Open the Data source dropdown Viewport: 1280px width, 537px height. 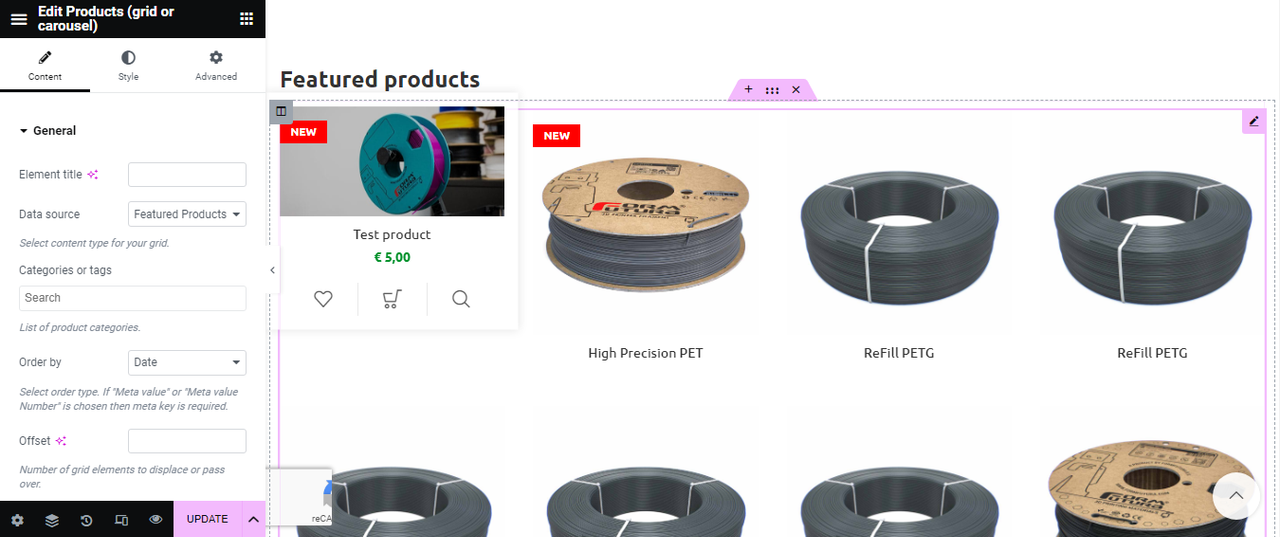(187, 214)
